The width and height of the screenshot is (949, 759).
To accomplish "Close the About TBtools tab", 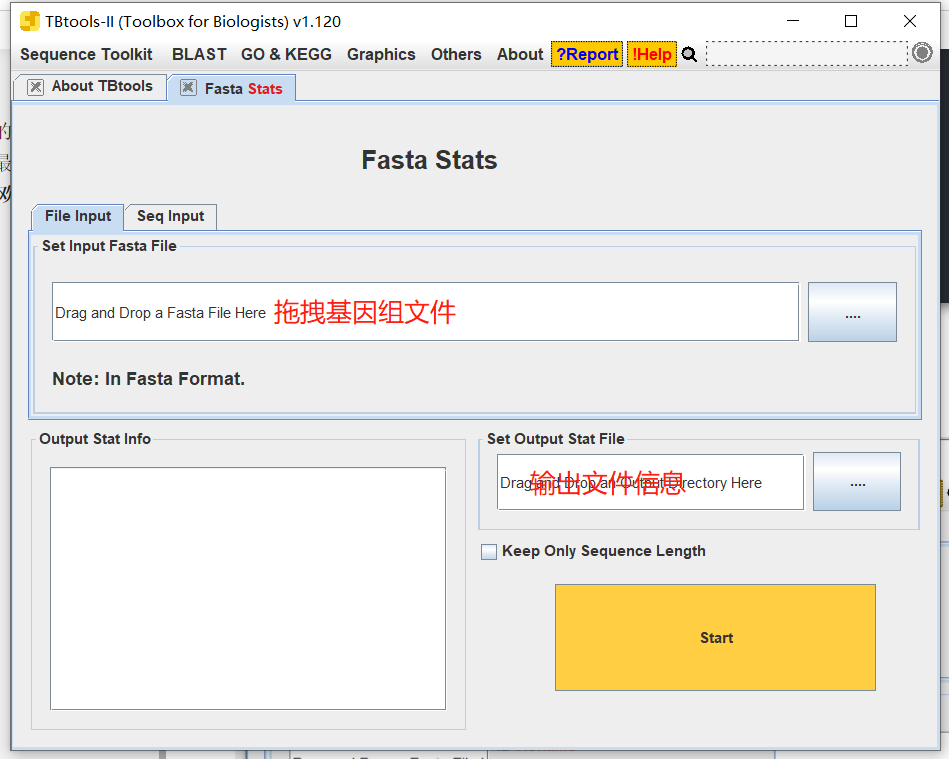I will [36, 87].
